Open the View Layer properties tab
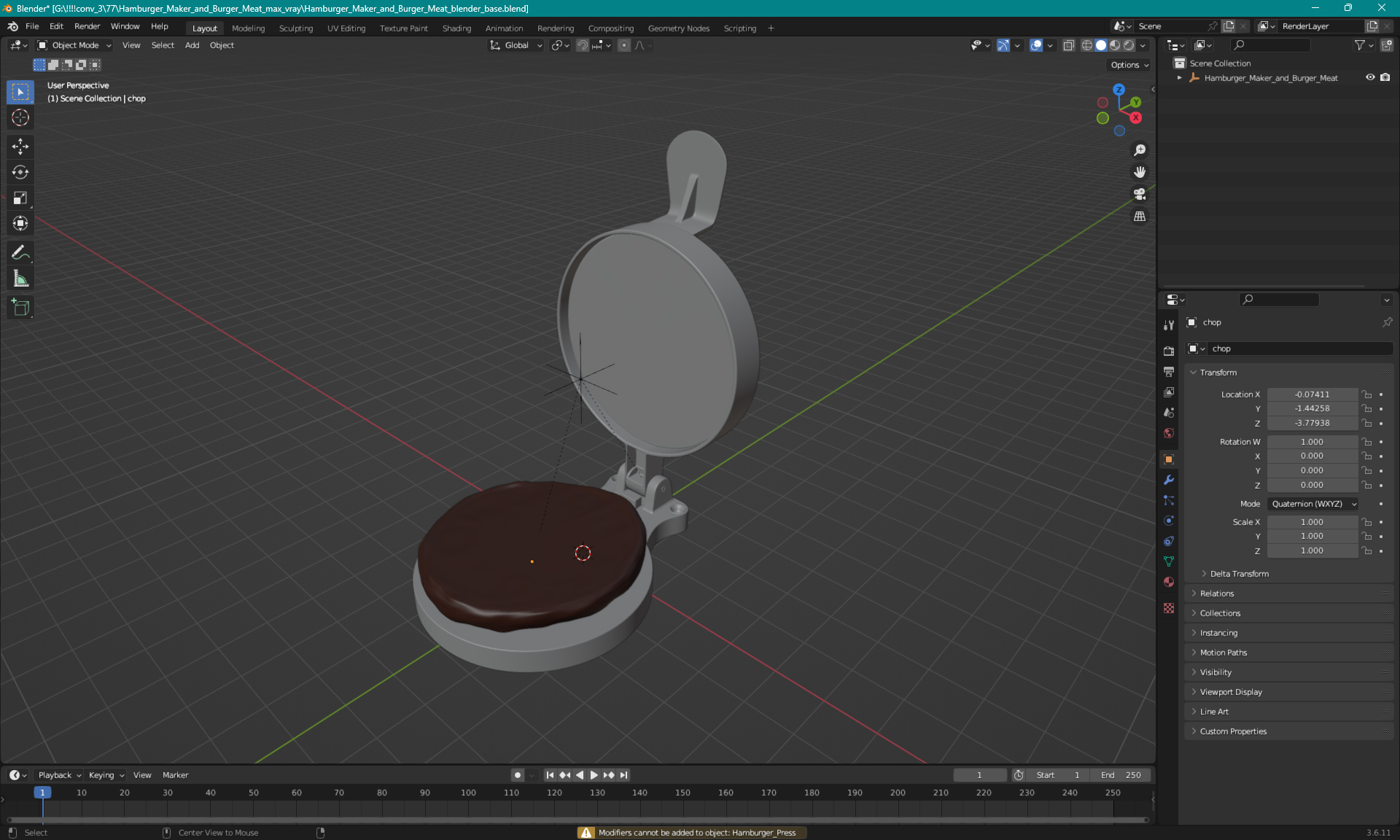 (x=1169, y=392)
